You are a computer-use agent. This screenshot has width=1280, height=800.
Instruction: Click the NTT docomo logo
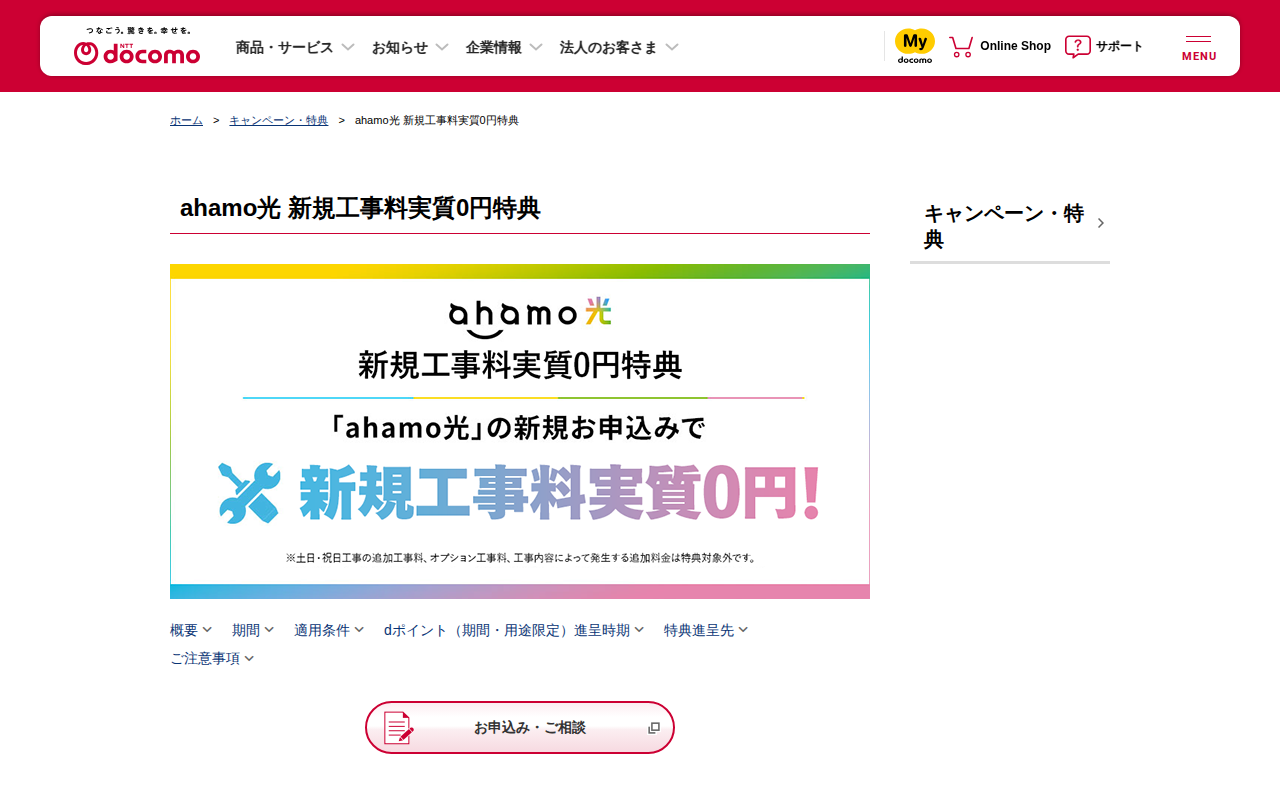pos(137,47)
